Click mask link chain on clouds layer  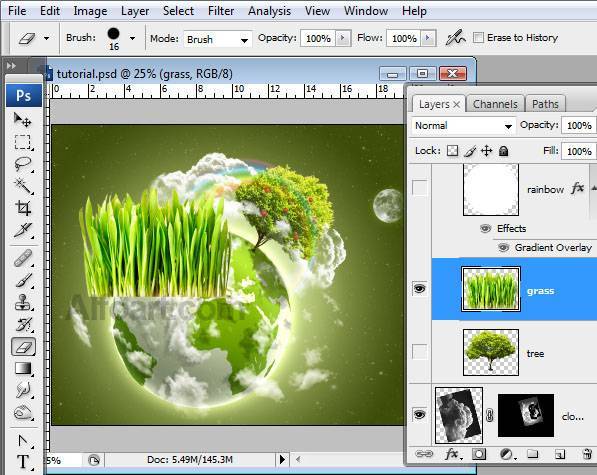pos(490,415)
